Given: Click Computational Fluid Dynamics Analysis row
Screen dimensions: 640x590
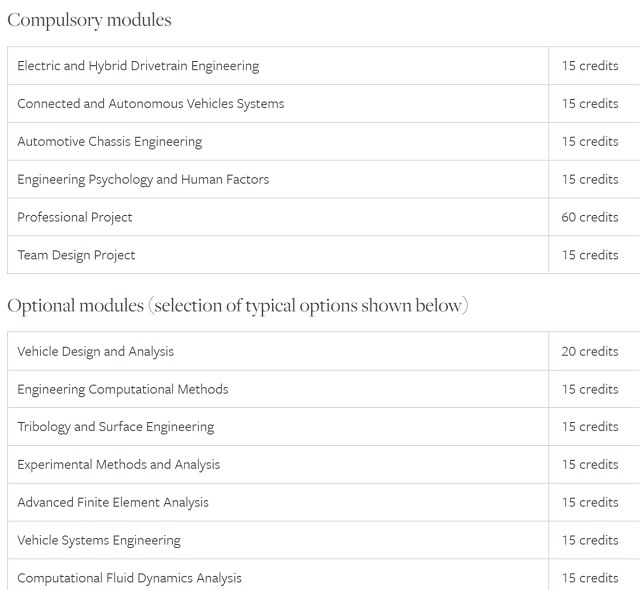Looking at the screenshot, I should [323, 574].
